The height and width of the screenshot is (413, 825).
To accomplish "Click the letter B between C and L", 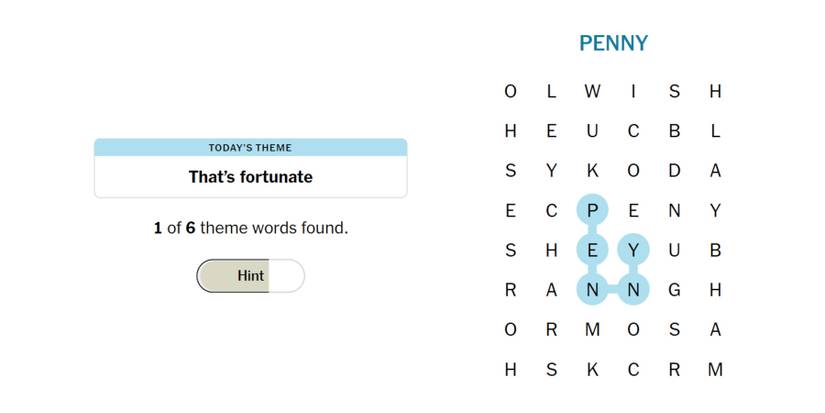I will coord(674,131).
